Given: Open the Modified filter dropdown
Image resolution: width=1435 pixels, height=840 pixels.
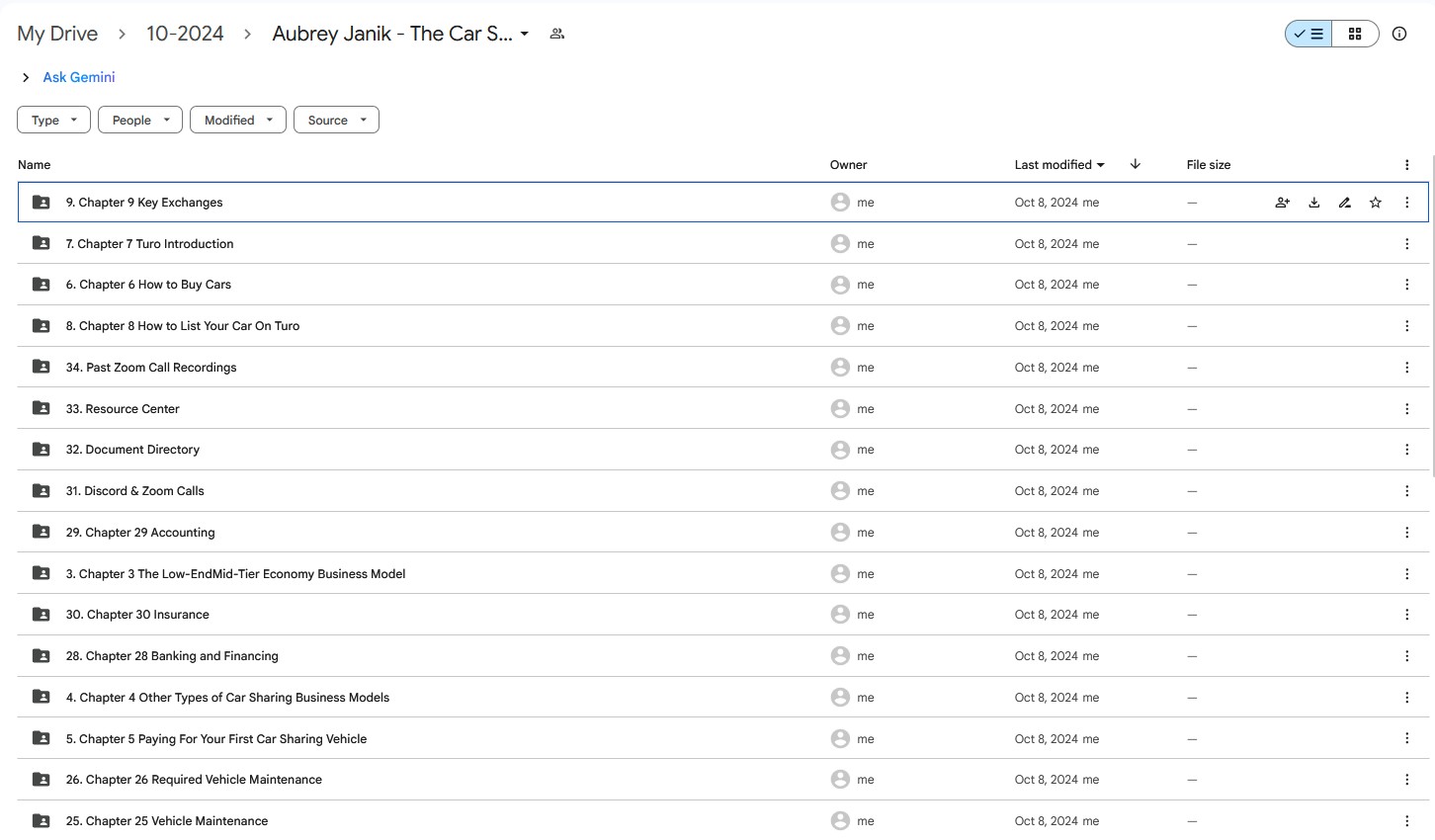Looking at the screenshot, I should 238,120.
